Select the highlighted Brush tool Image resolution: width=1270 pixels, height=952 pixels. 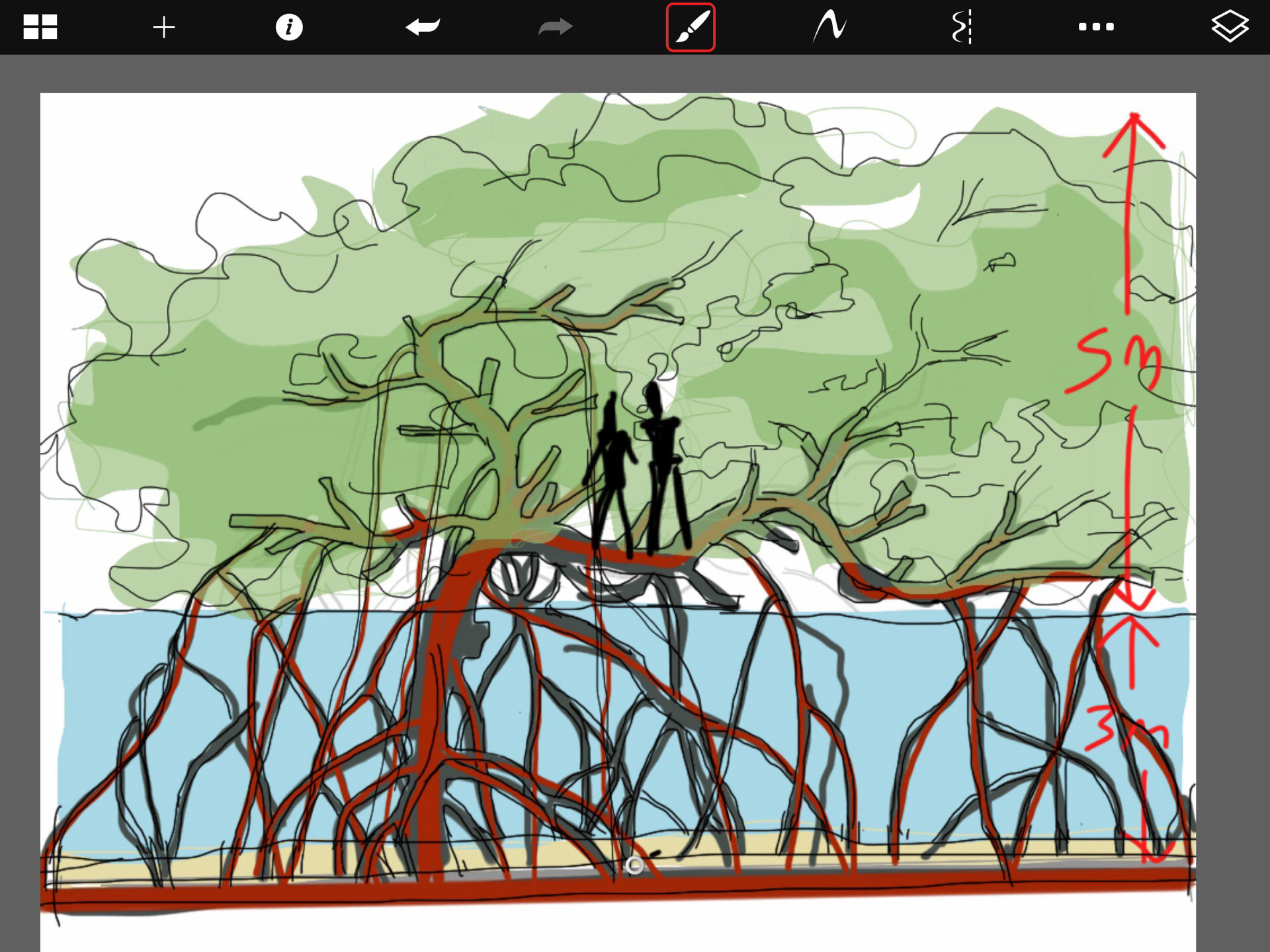click(x=691, y=27)
